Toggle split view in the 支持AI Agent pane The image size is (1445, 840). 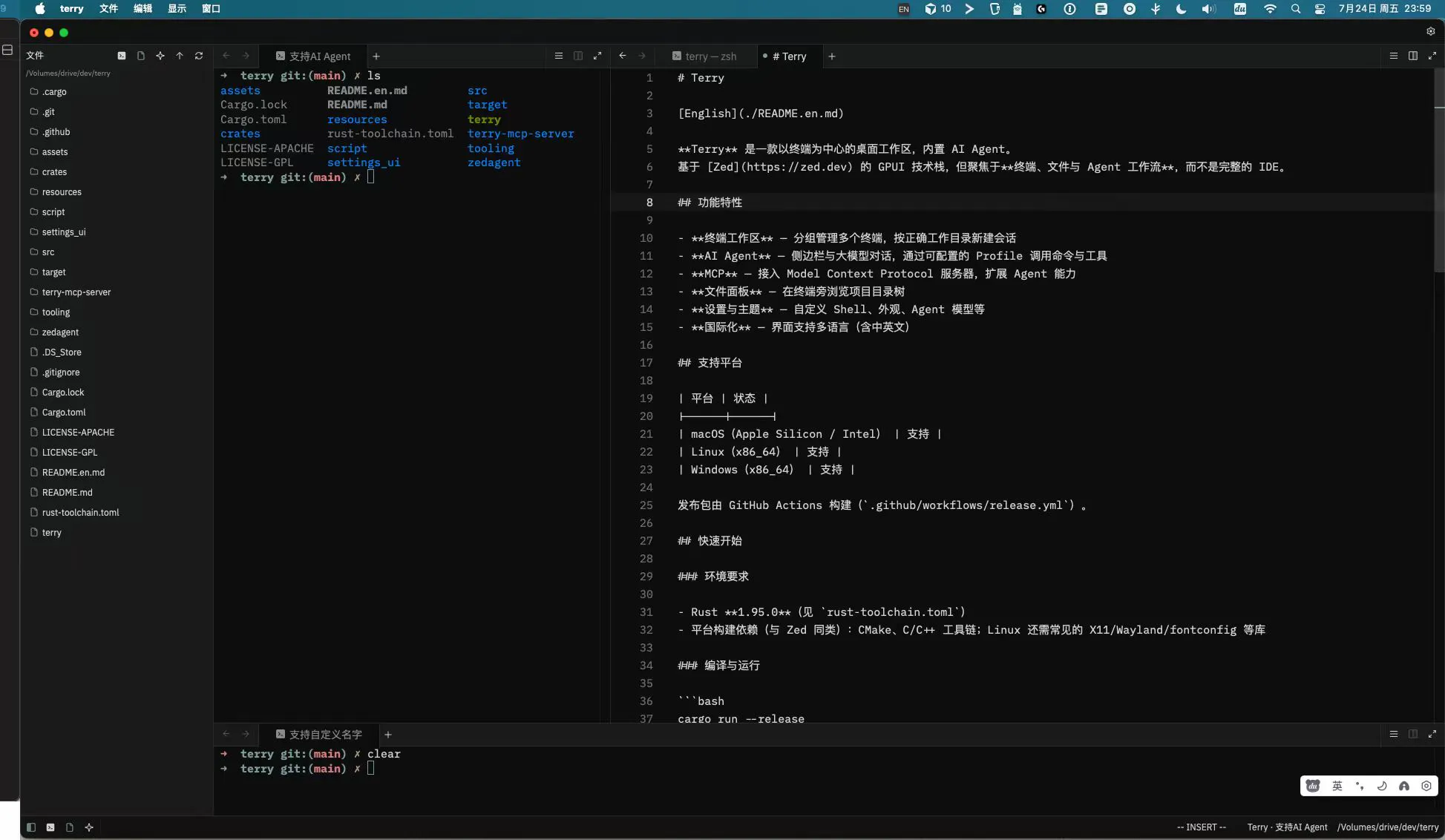pos(578,56)
